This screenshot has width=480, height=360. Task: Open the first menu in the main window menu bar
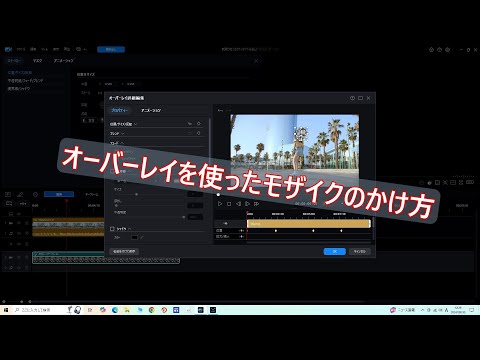pyautogui.click(x=21, y=49)
